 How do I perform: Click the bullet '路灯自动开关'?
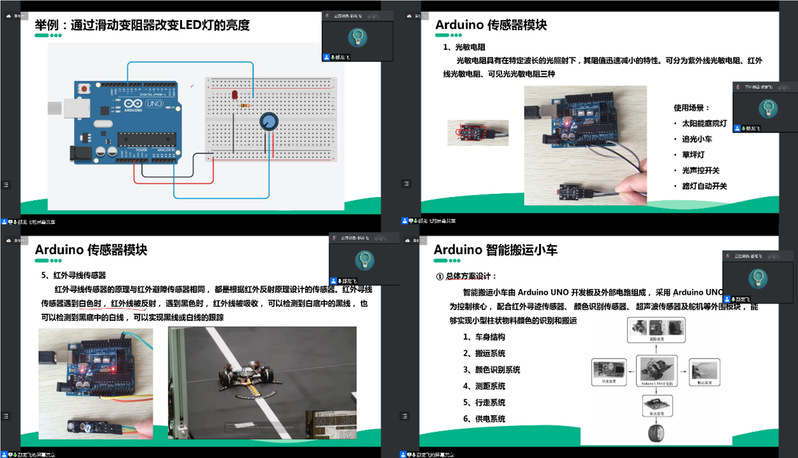[x=704, y=186]
